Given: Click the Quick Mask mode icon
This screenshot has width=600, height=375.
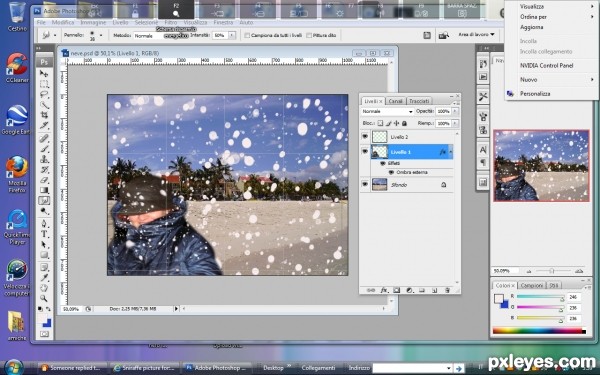Looking at the screenshot, I should (x=44, y=334).
